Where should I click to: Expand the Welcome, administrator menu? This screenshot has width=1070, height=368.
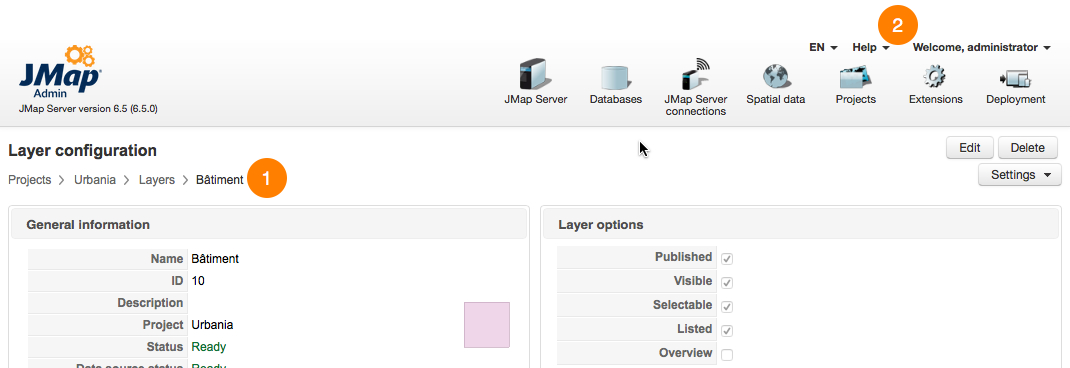pos(981,47)
